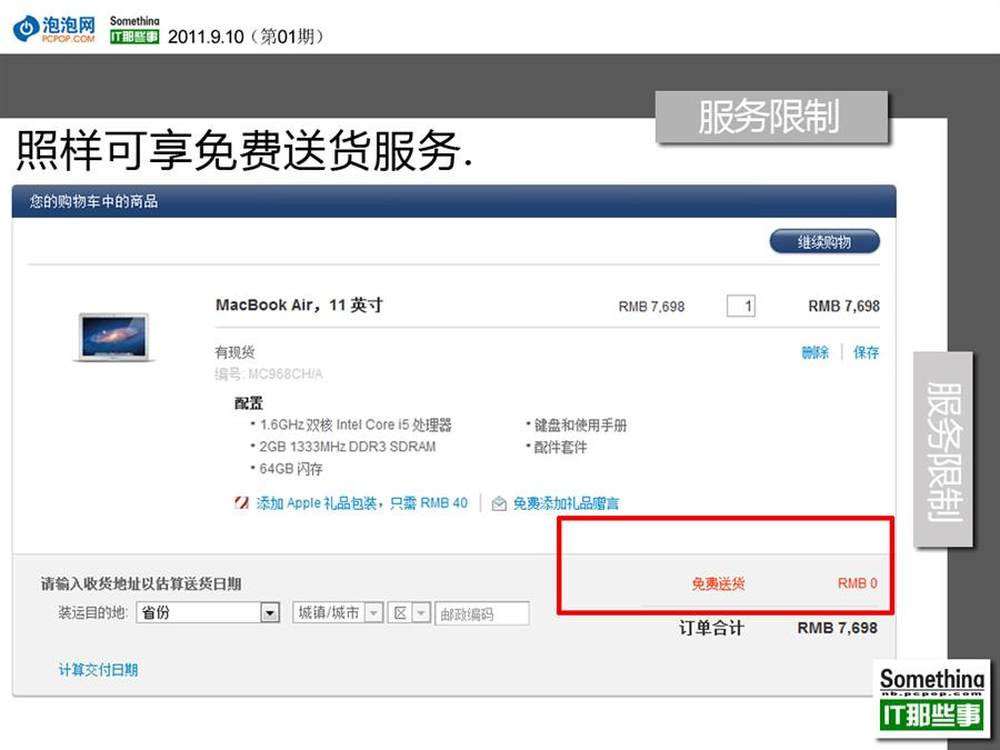Click the quantity field showing 1

click(x=740, y=306)
